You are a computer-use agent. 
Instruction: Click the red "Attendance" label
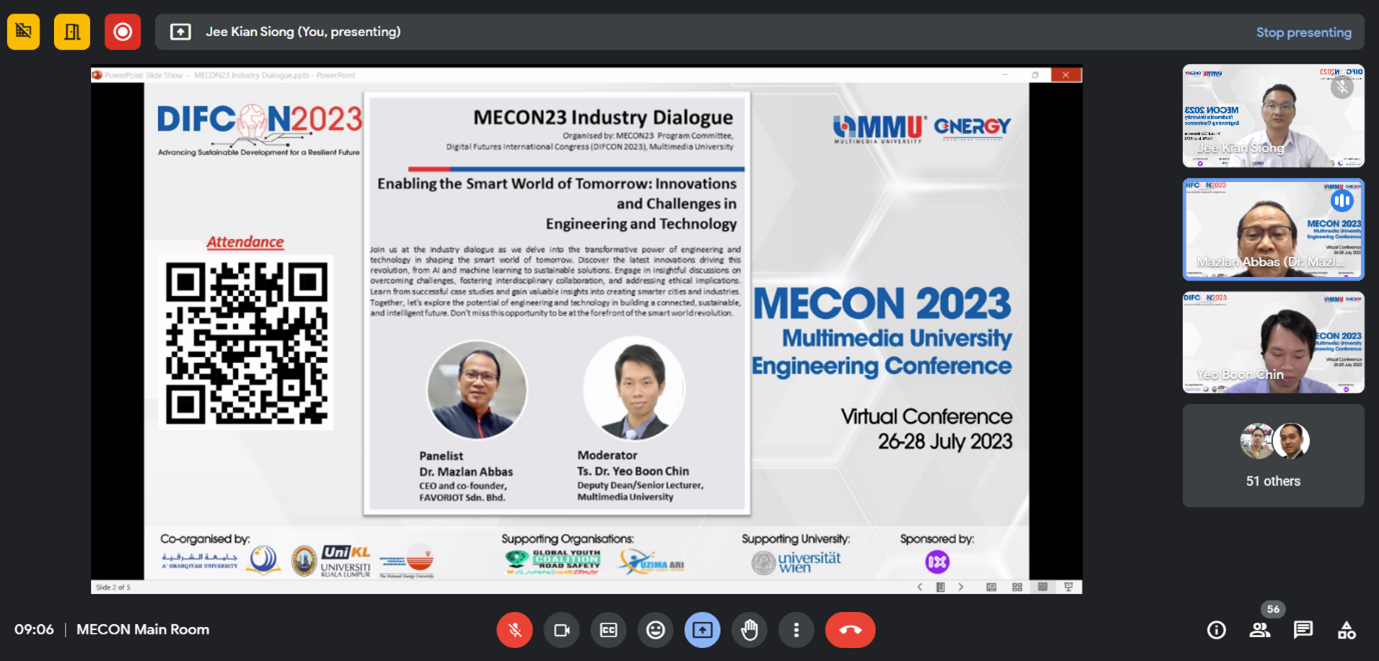[245, 242]
